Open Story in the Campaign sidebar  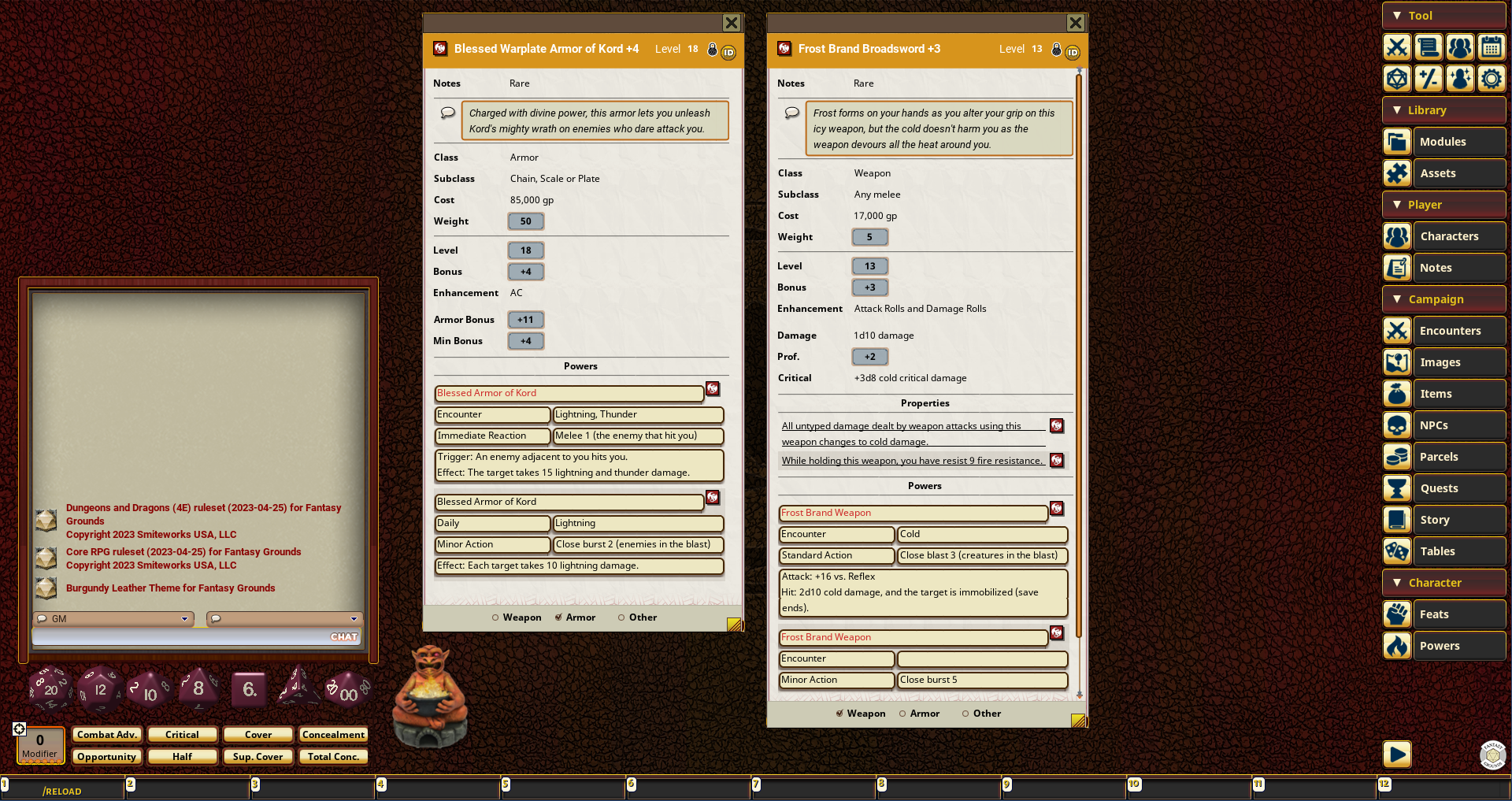pyautogui.click(x=1435, y=520)
